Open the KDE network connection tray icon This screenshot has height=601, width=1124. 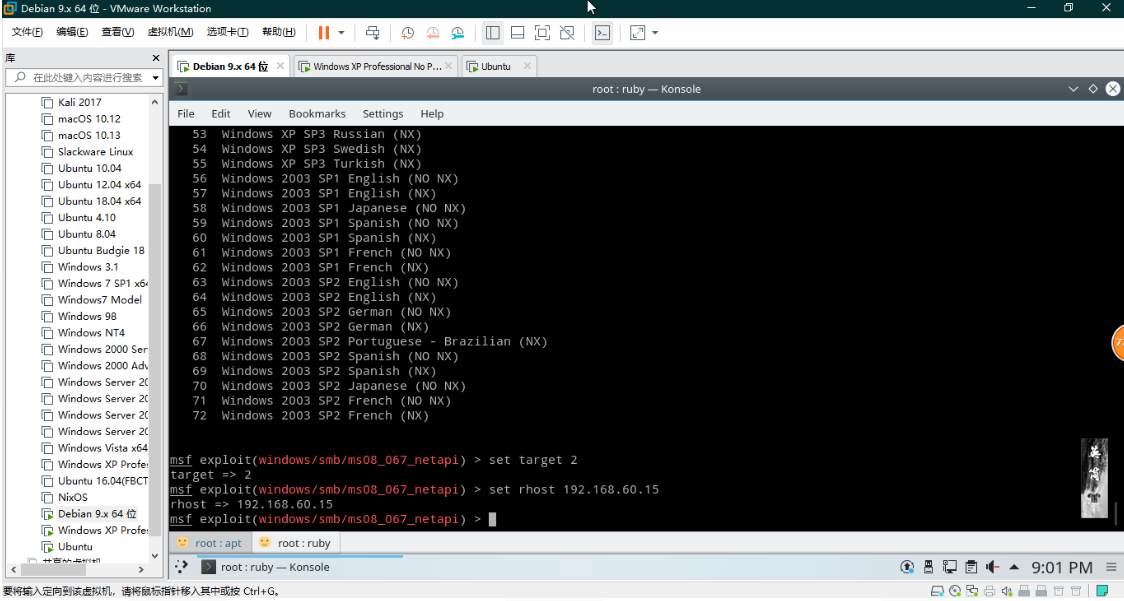click(x=950, y=567)
